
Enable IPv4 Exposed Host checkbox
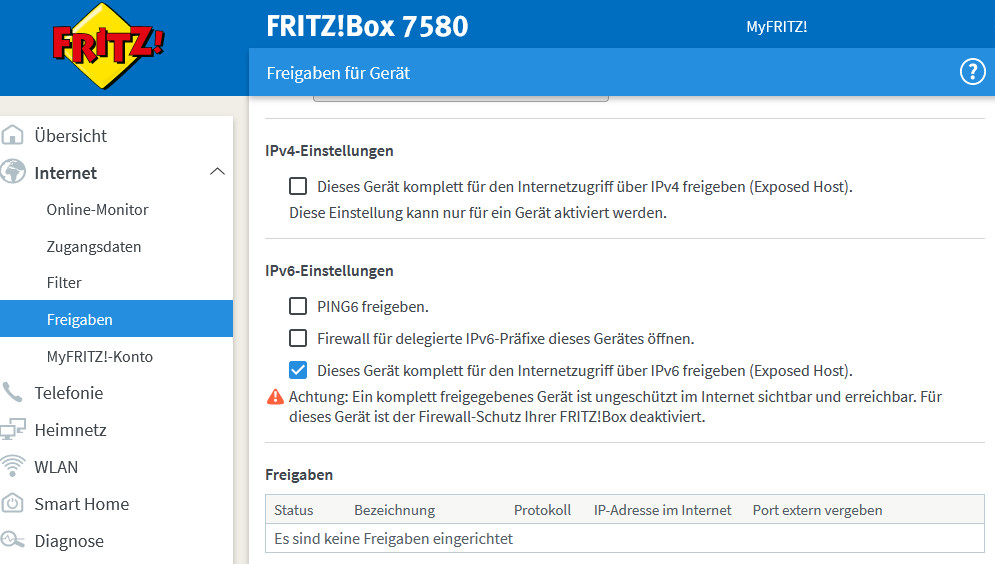click(x=298, y=186)
